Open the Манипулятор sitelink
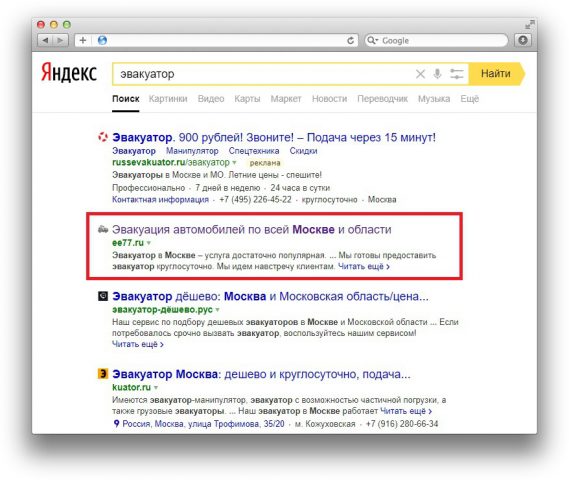 (x=192, y=151)
